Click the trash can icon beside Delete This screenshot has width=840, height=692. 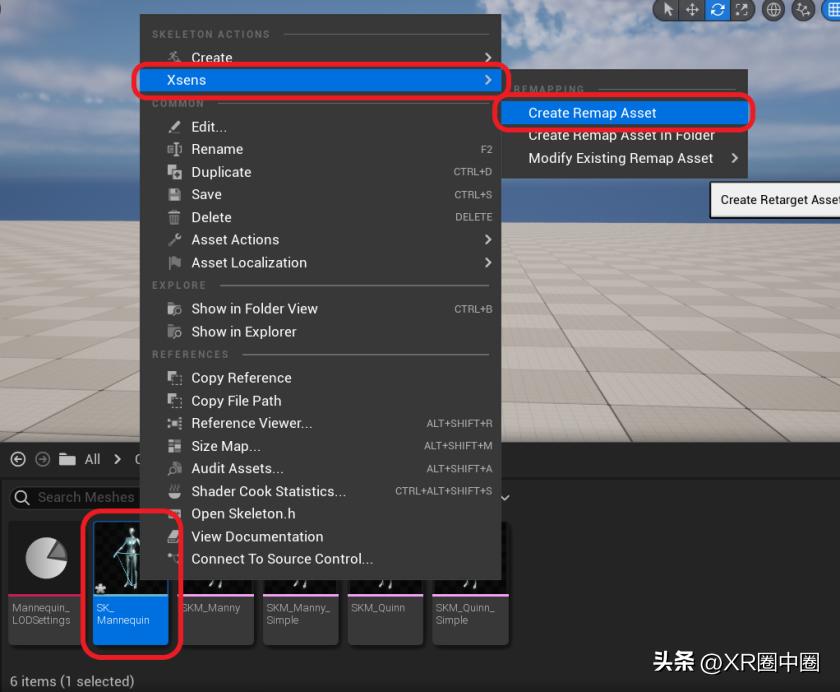coord(174,217)
